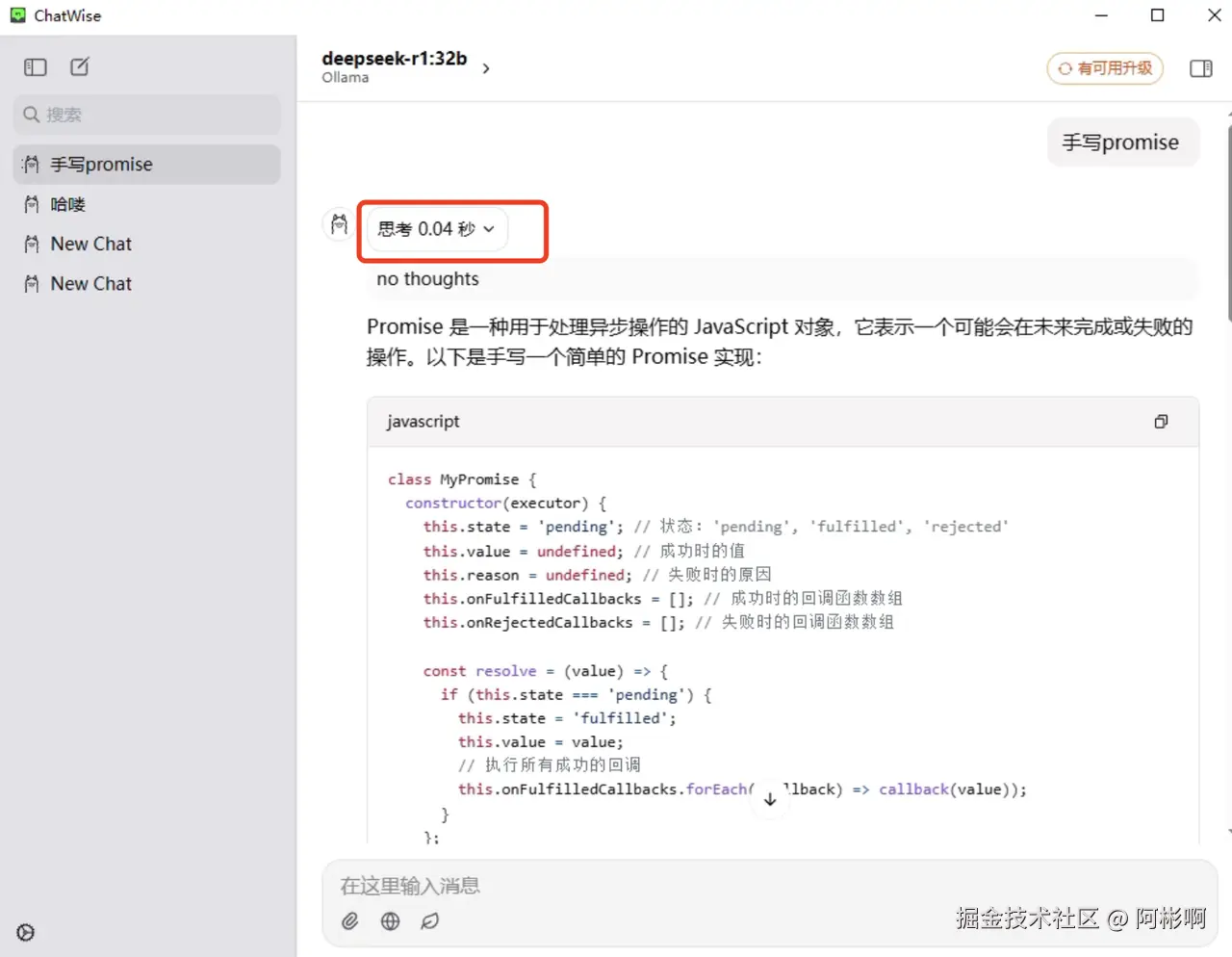Click the attach file paperclip icon
Viewport: 1232px width, 957px height.
(350, 921)
